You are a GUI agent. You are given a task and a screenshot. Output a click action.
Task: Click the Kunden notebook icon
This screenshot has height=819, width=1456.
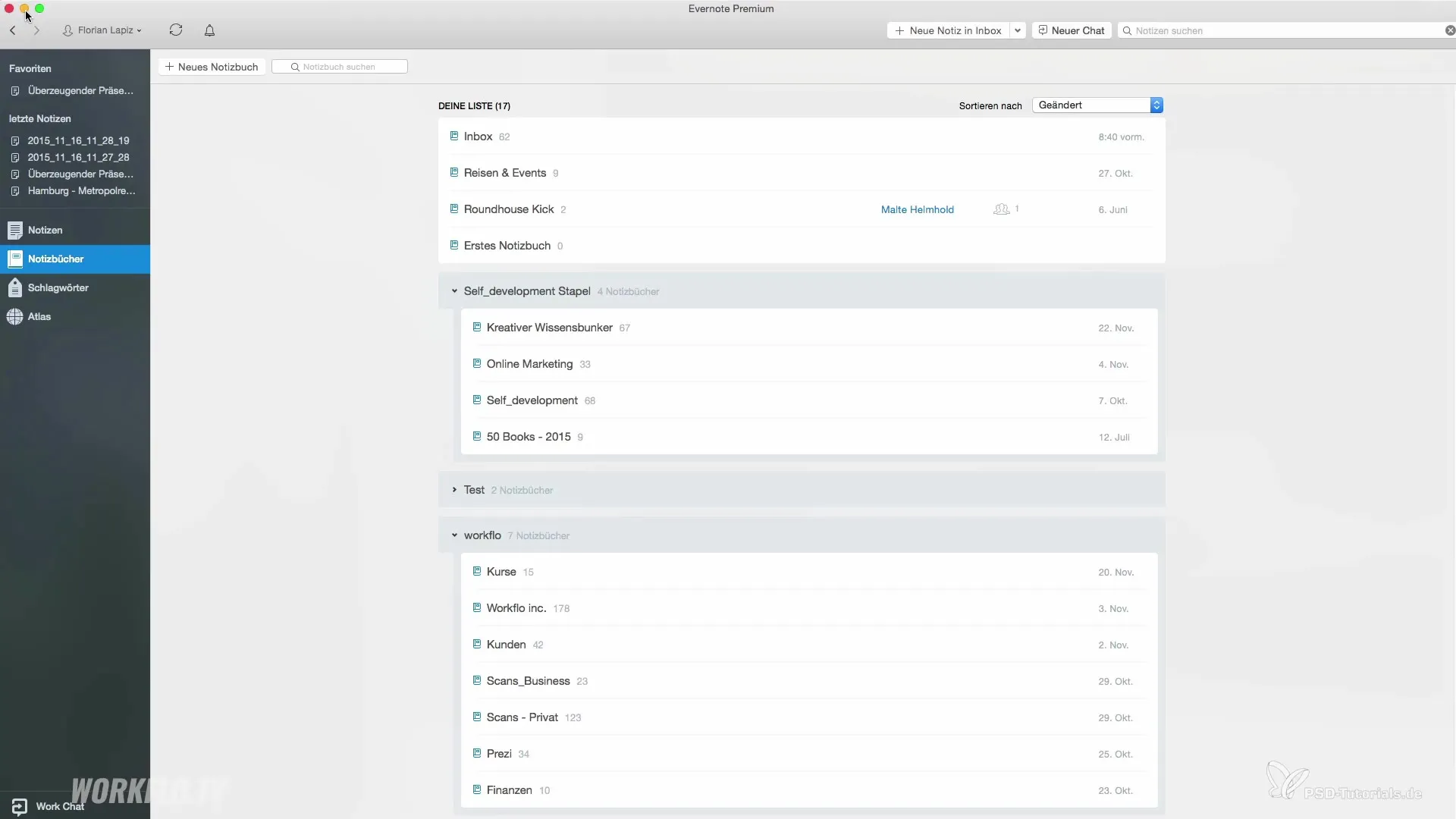point(477,644)
